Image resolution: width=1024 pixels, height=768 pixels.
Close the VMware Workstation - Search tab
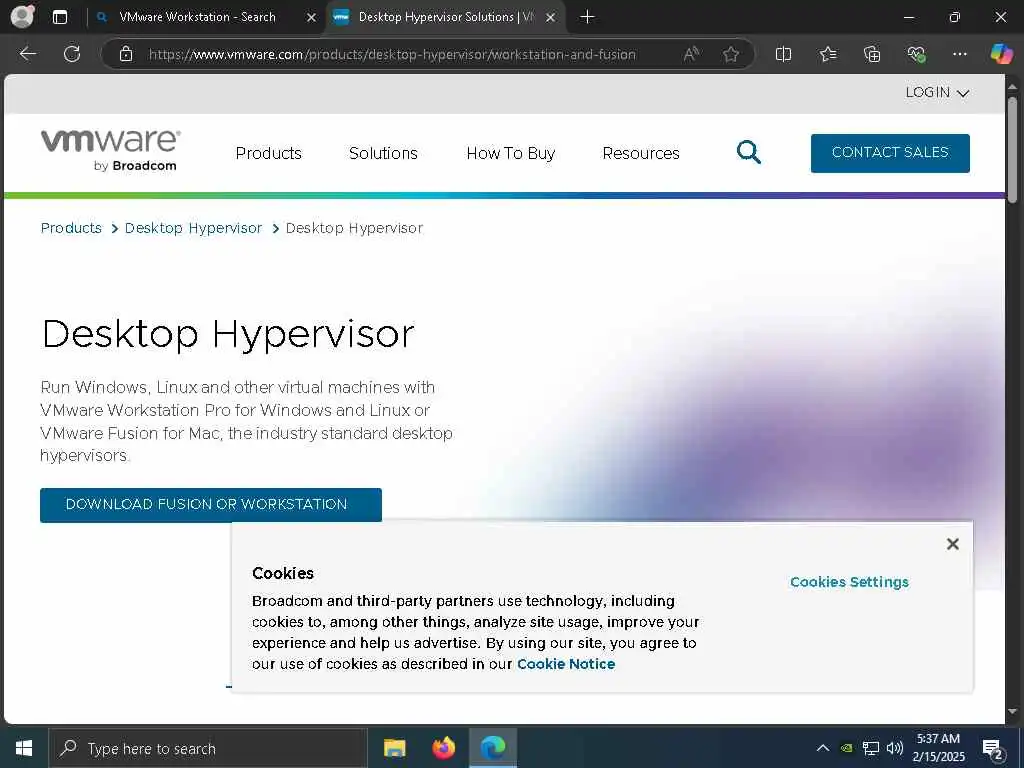312,18
